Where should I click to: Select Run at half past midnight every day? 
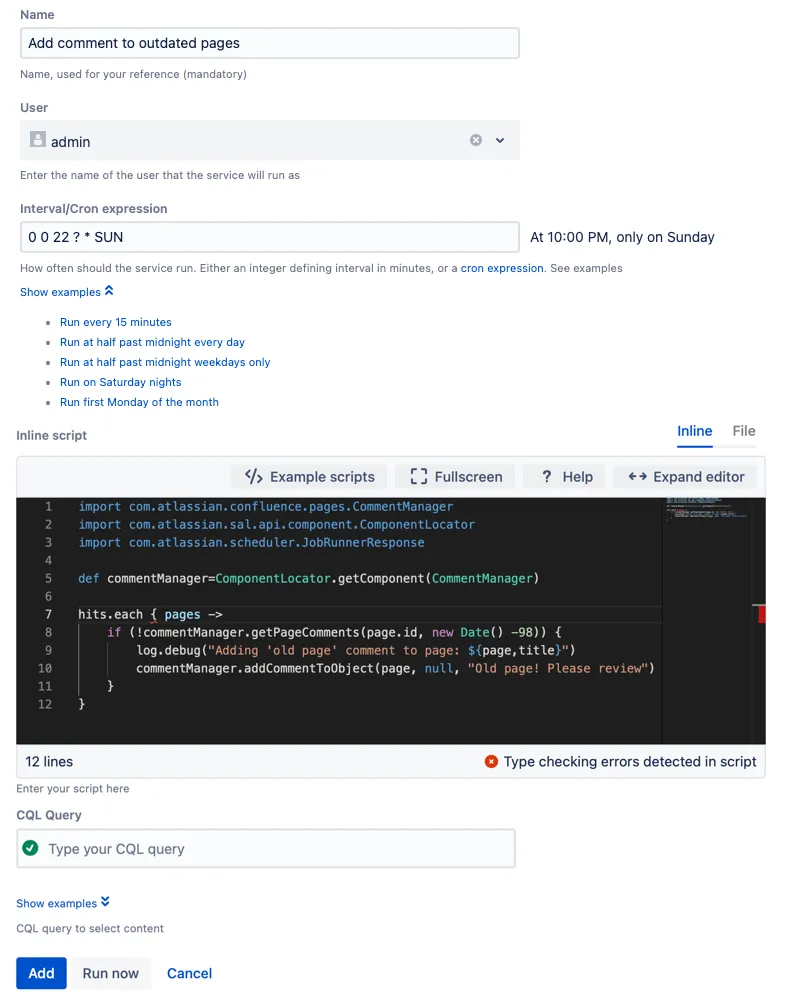click(x=152, y=342)
